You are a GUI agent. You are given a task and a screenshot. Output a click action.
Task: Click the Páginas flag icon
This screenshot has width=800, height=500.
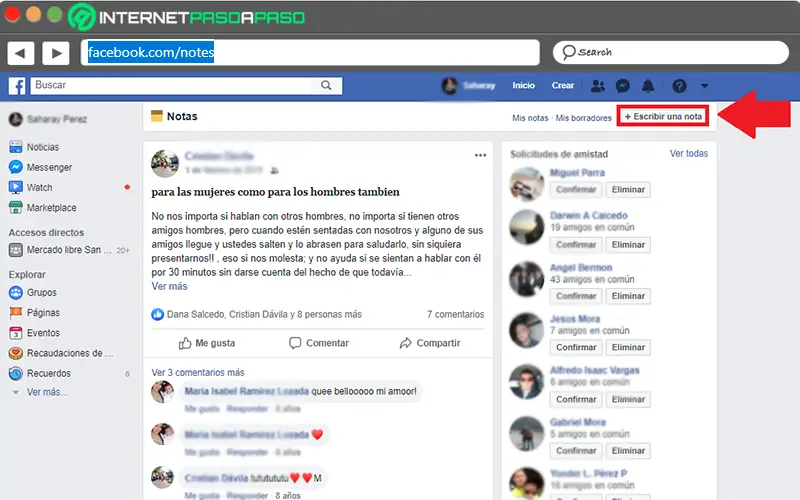pyautogui.click(x=16, y=312)
